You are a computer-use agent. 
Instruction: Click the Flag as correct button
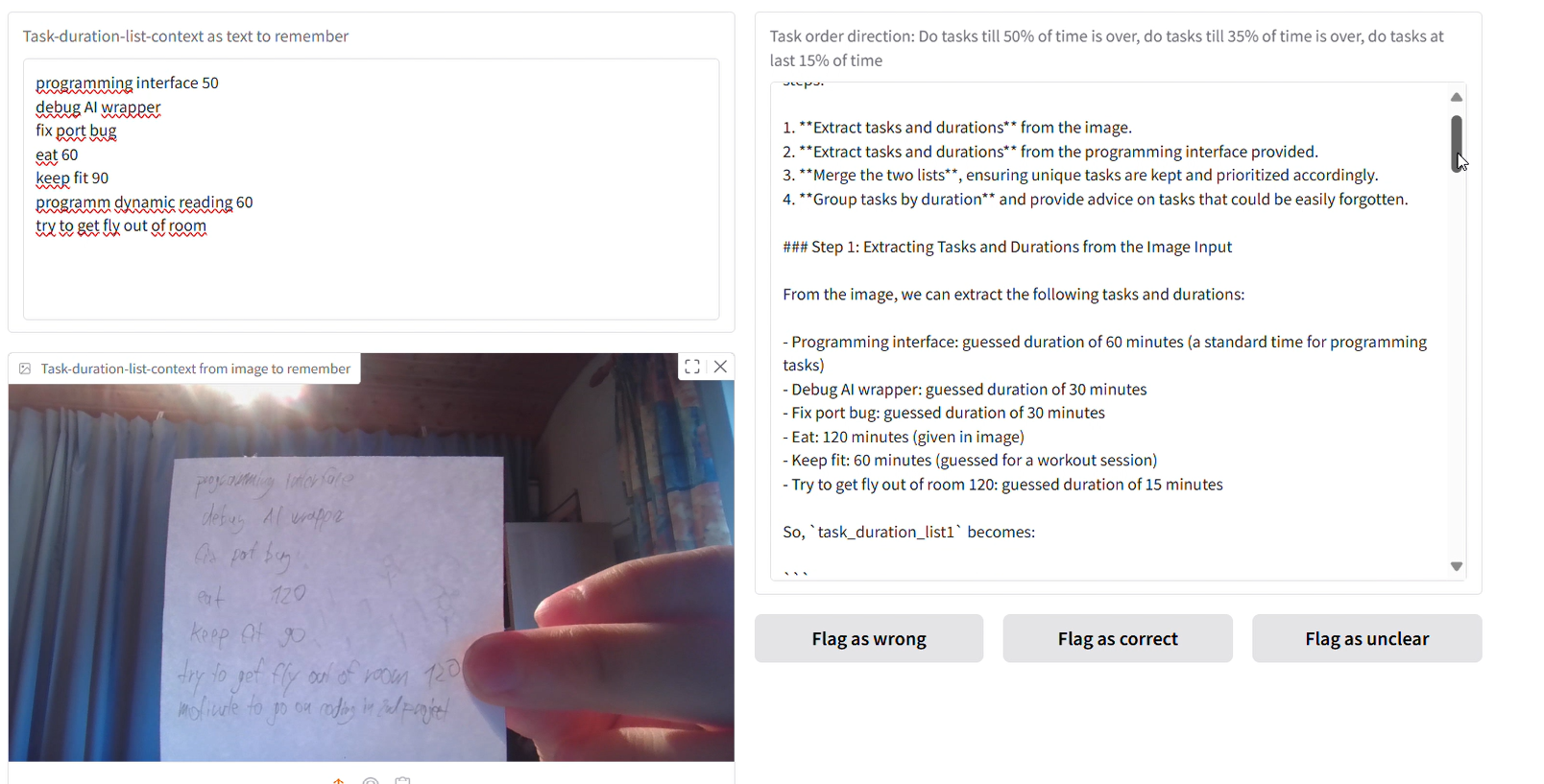pyautogui.click(x=1118, y=639)
